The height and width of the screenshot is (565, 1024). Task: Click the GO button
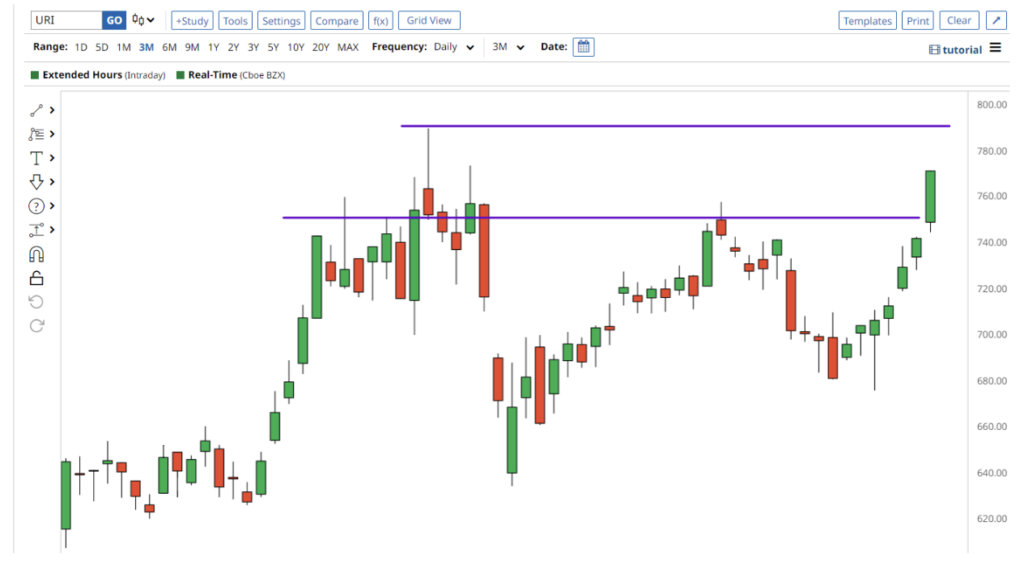[114, 20]
